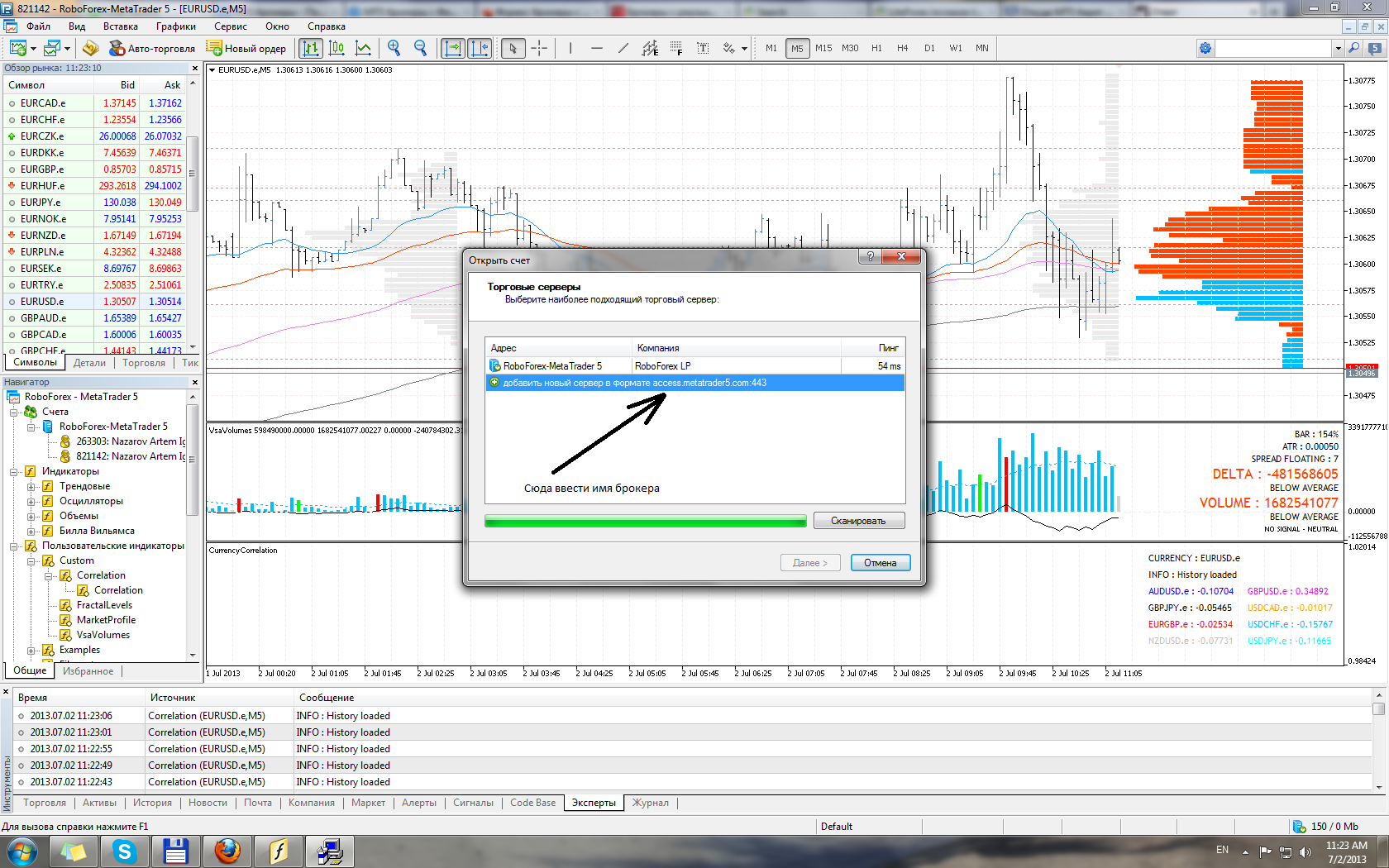Zoom in on the chart
This screenshot has width=1389, height=868.
394,48
